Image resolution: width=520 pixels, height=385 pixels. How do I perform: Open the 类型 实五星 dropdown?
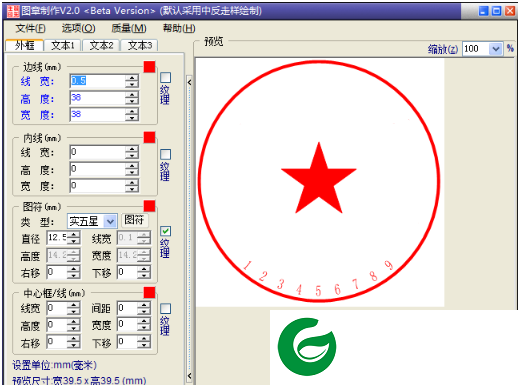coord(110,221)
